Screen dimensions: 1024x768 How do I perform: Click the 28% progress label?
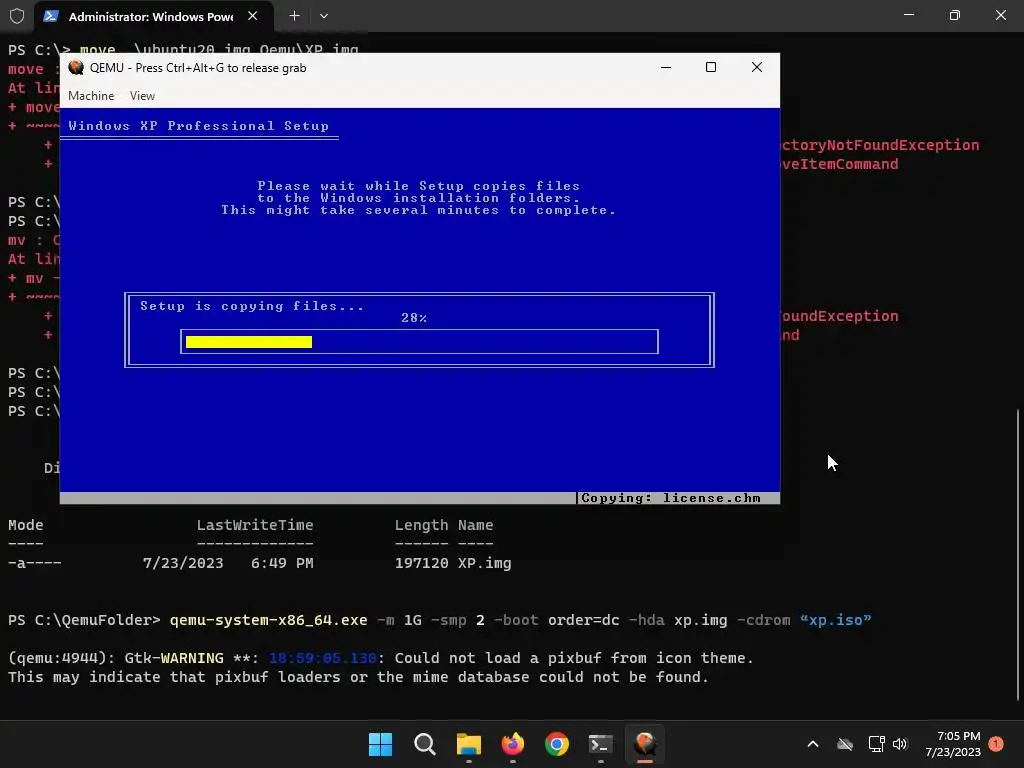[414, 318]
